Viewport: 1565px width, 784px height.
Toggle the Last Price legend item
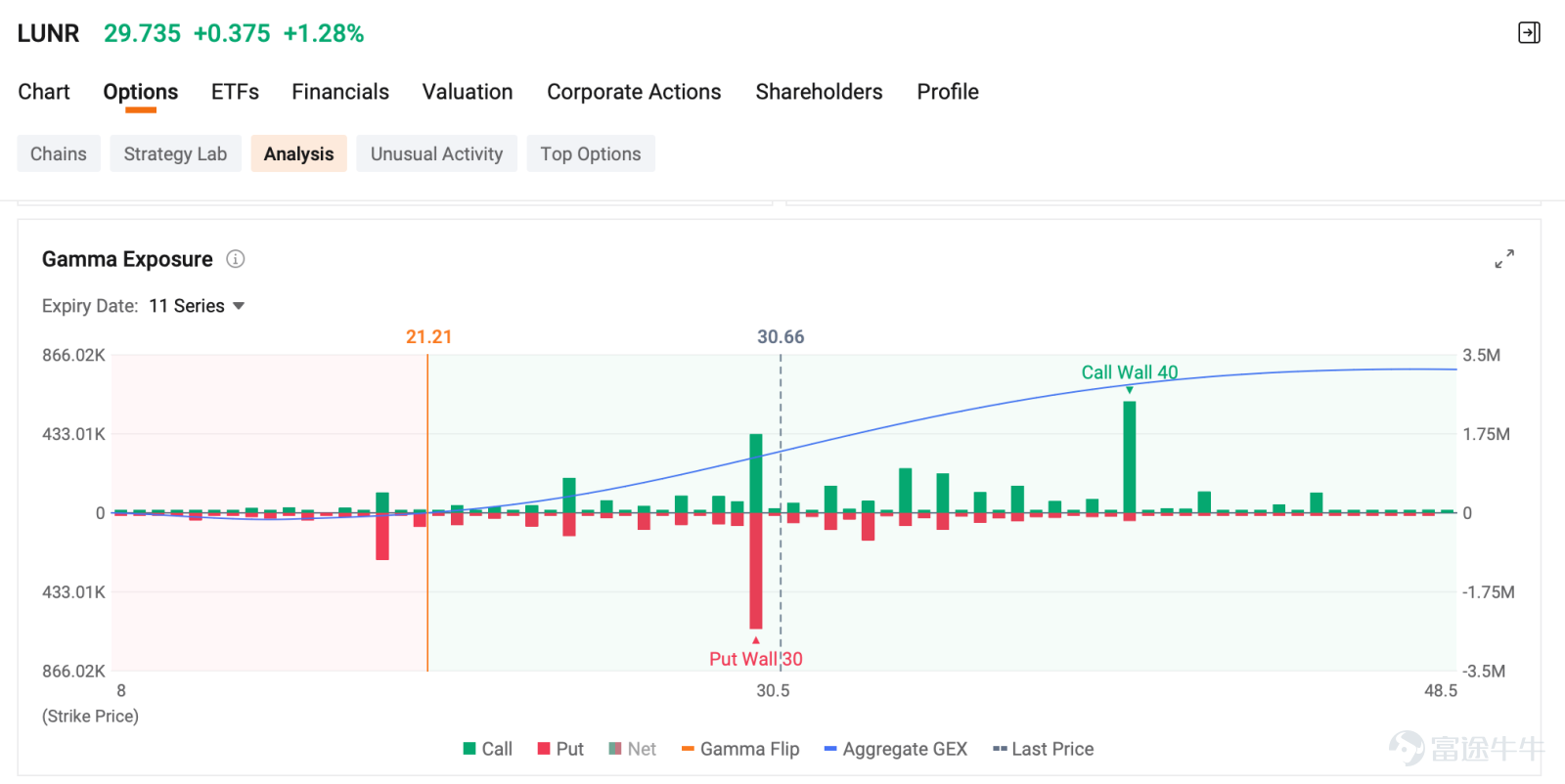click(1044, 749)
